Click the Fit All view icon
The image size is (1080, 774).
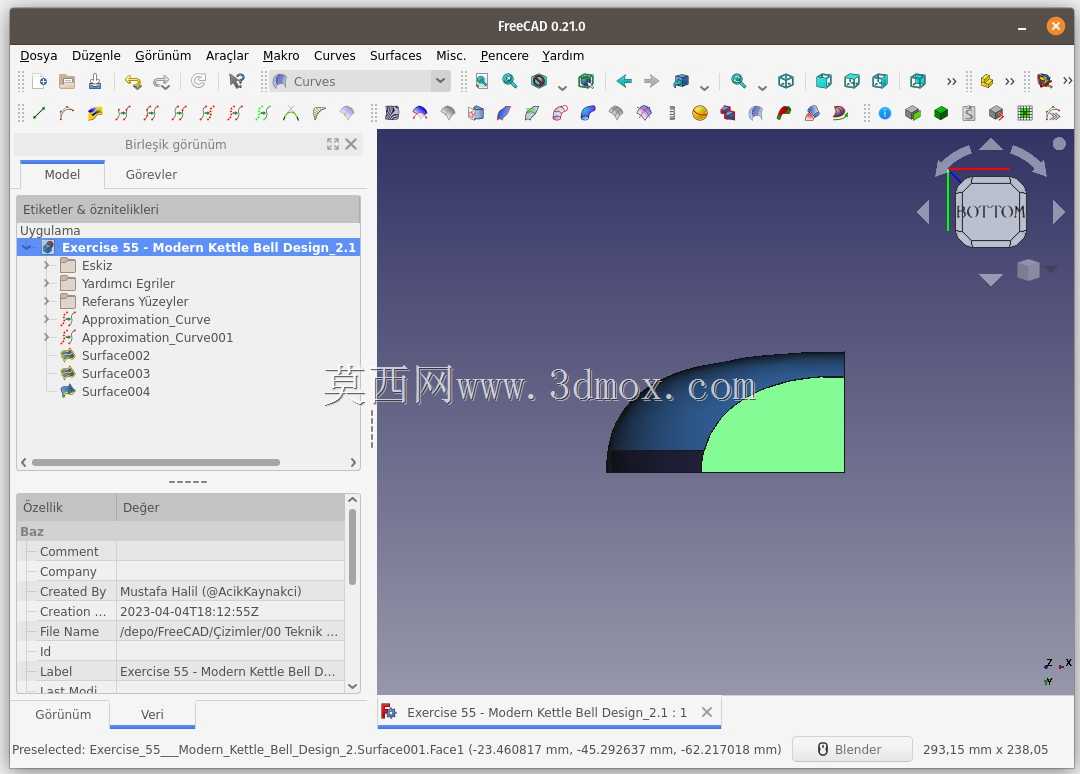coord(482,81)
